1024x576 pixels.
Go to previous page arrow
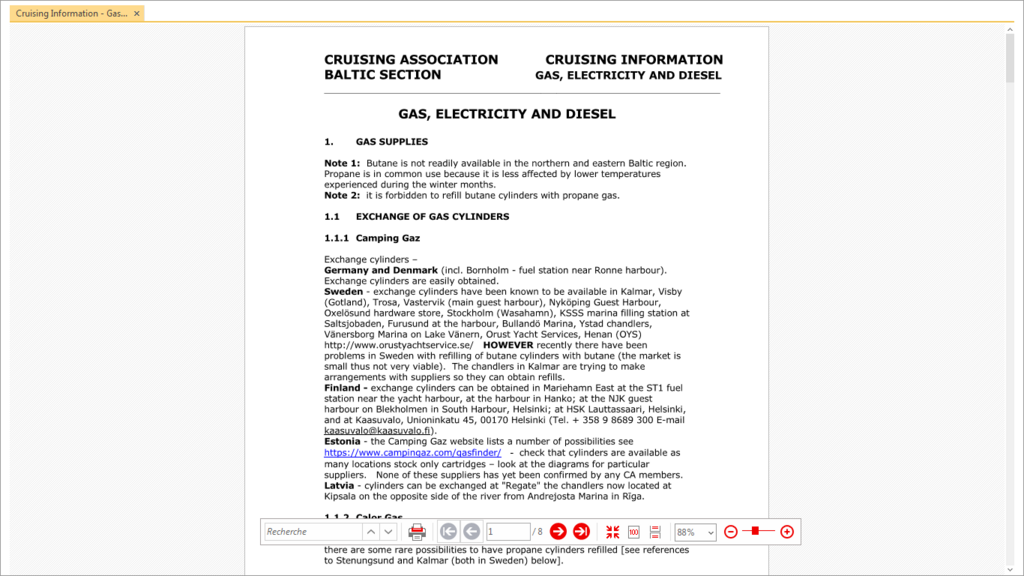point(472,532)
